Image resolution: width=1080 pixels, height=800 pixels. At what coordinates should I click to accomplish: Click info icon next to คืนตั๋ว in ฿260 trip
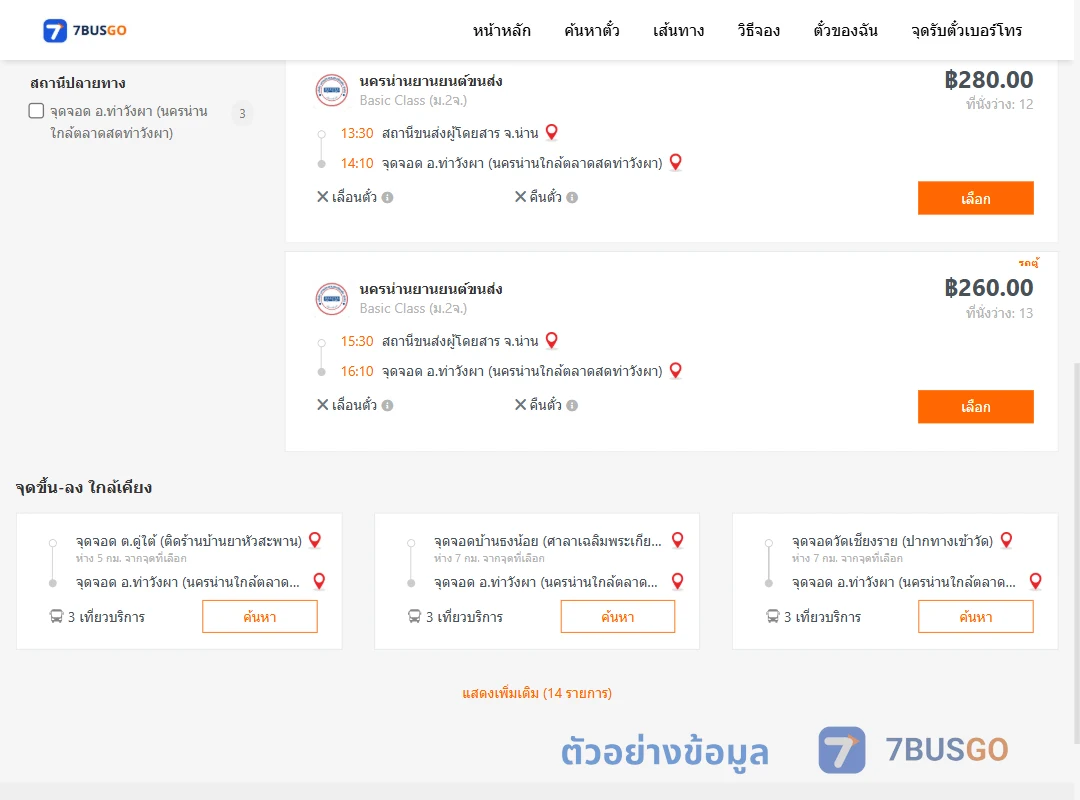click(572, 405)
